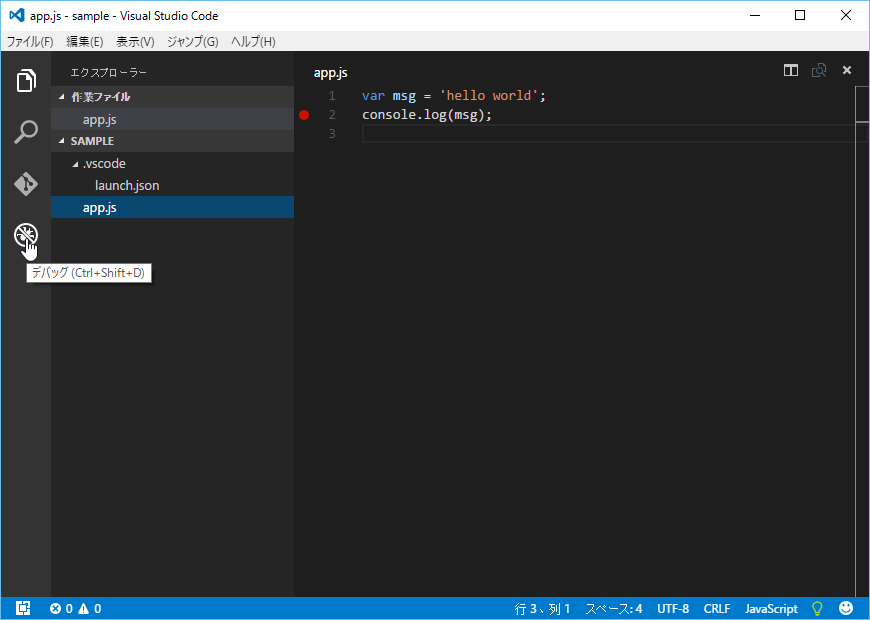Click the lightbulb icon in status bar
The image size is (870, 620).
(x=817, y=608)
